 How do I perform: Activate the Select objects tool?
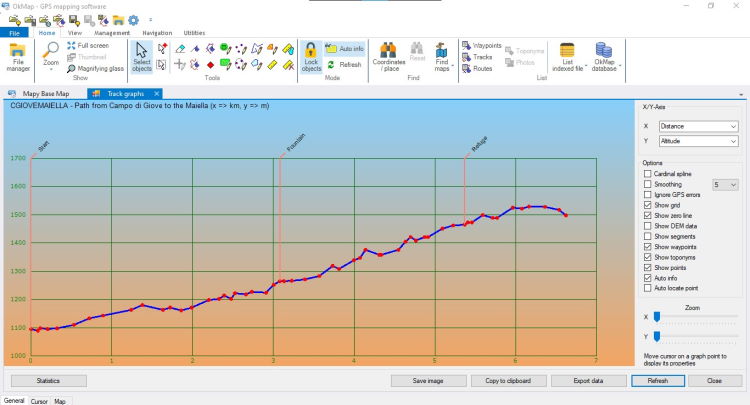pos(142,58)
